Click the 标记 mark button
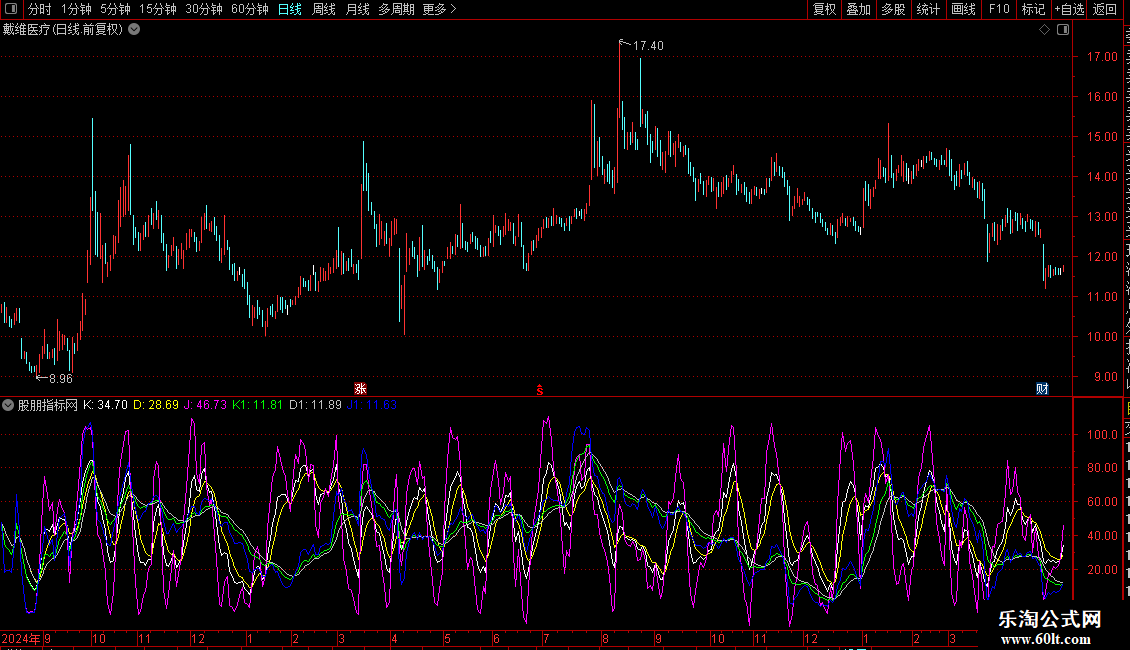 [x=1033, y=9]
